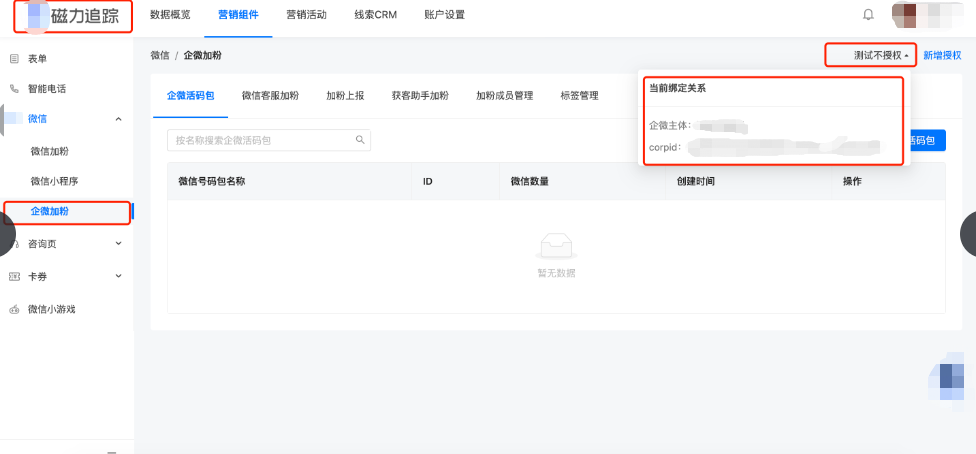
Task: Open the 账户设置 top menu
Action: tap(444, 15)
